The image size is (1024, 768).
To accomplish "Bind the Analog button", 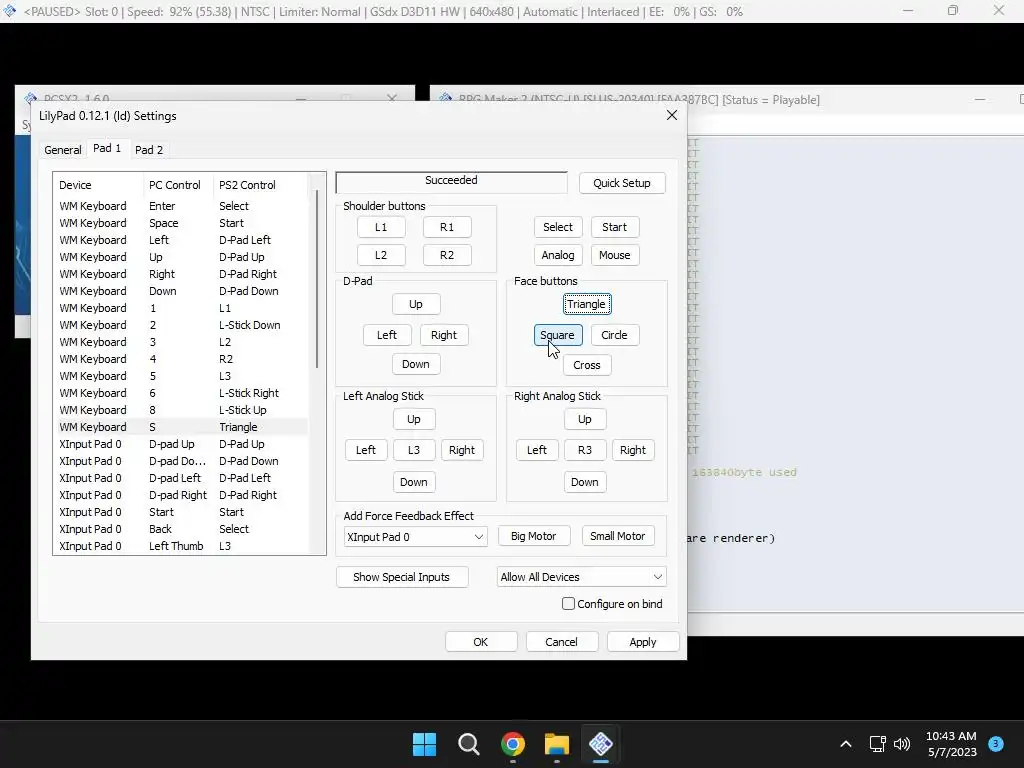I will 558,255.
